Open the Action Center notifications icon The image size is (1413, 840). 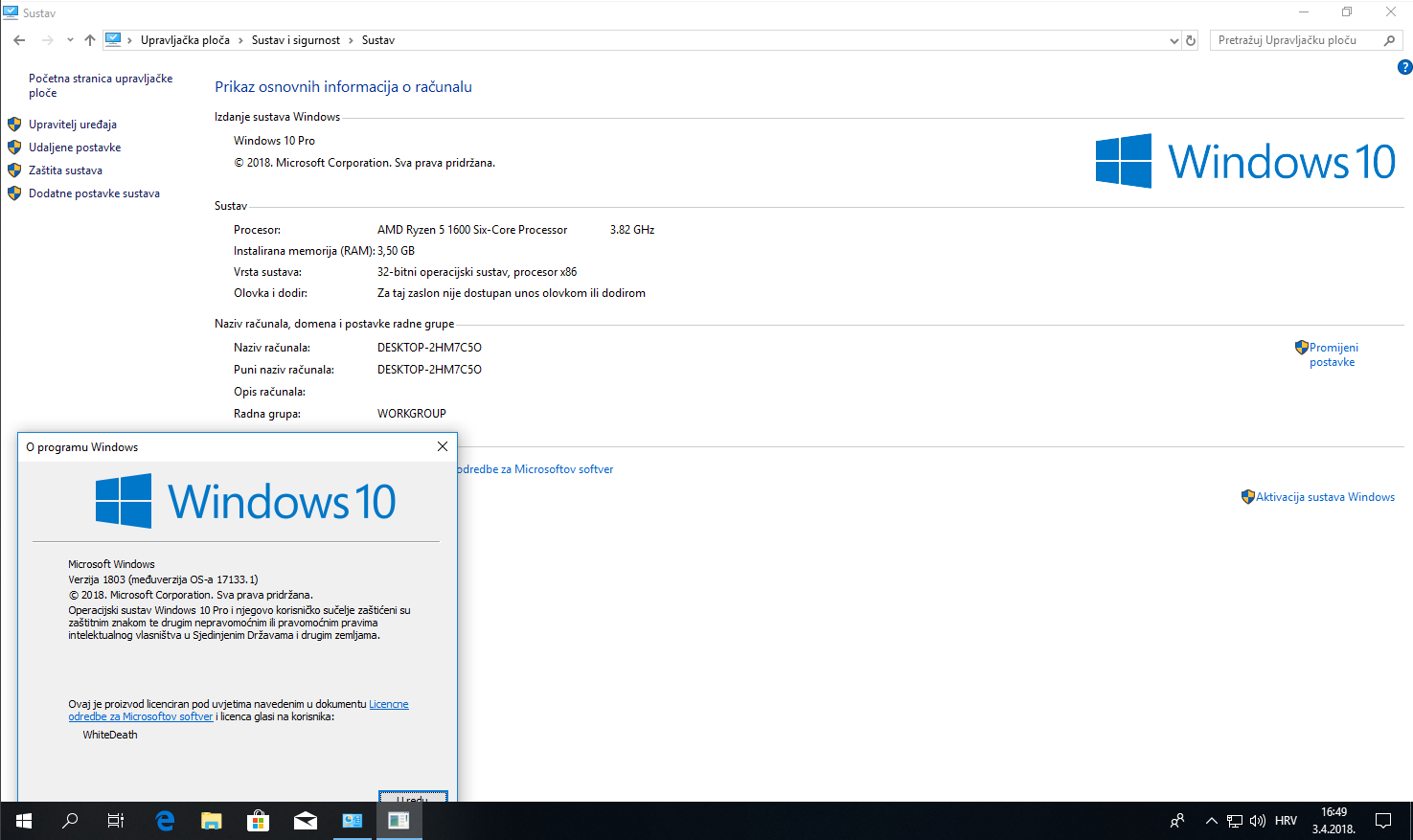(x=1383, y=821)
